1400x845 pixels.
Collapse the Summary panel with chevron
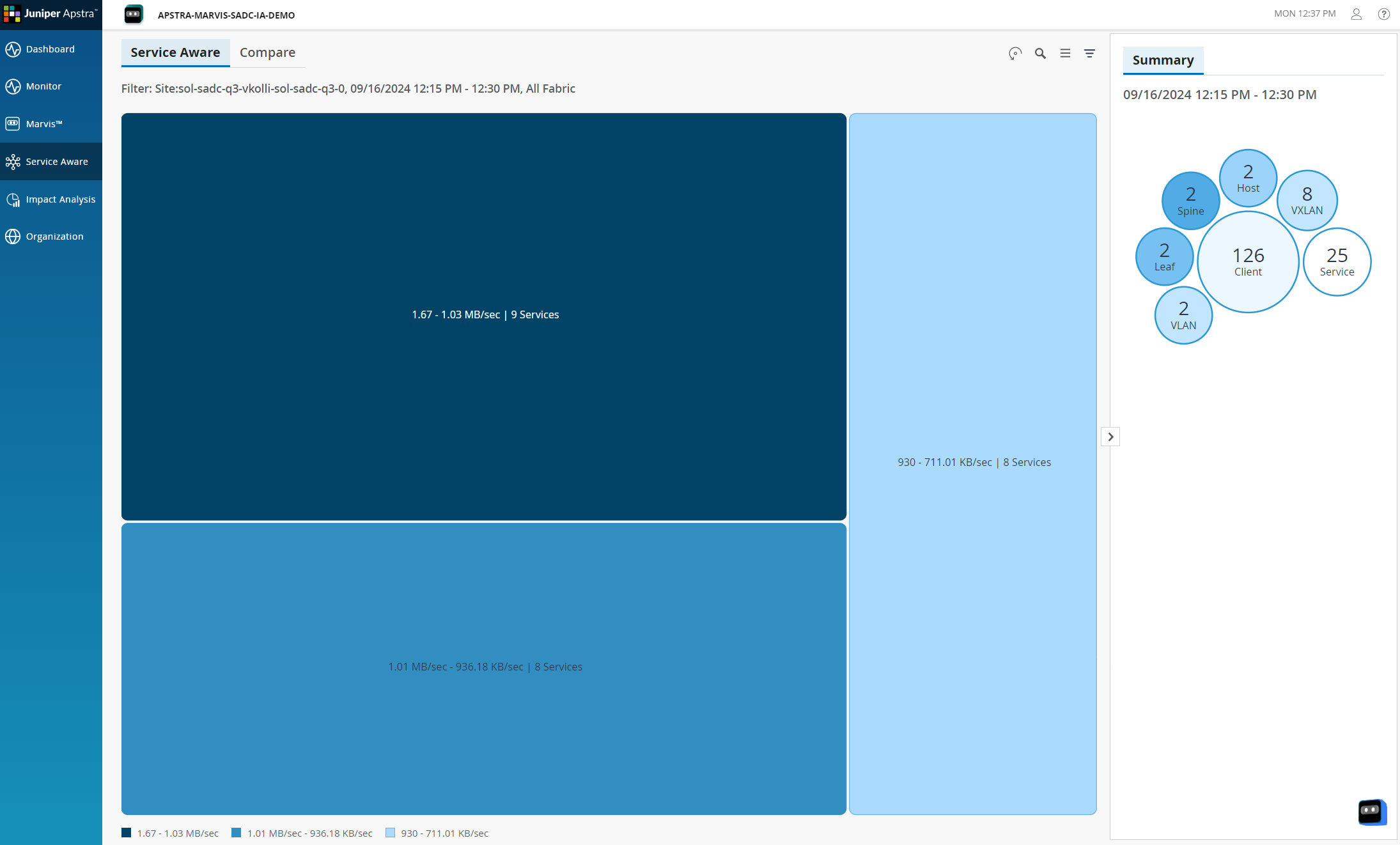tap(1110, 437)
